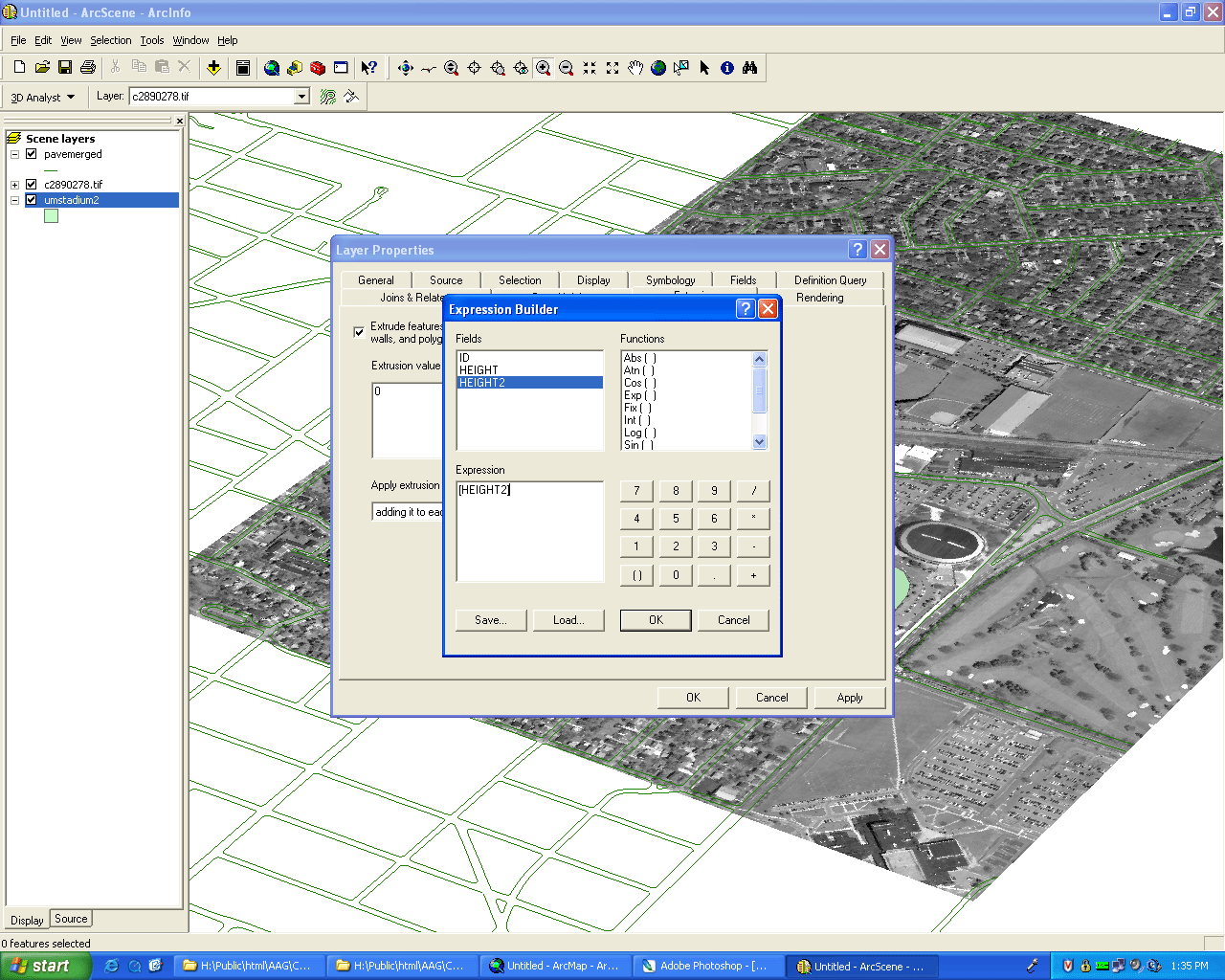Click the umstadium2 green symbol swatch
The width and height of the screenshot is (1225, 980).
click(x=52, y=216)
